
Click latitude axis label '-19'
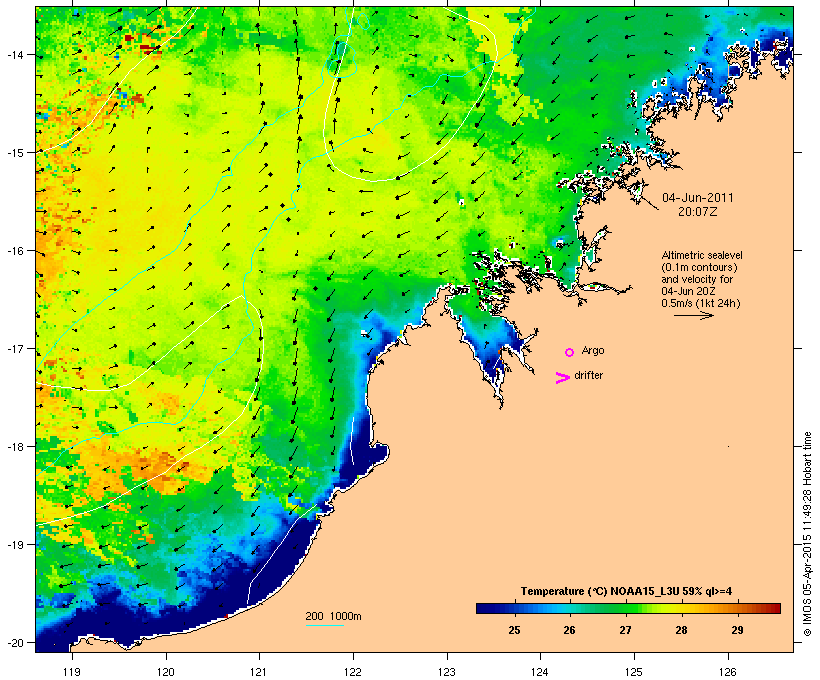click(x=14, y=545)
